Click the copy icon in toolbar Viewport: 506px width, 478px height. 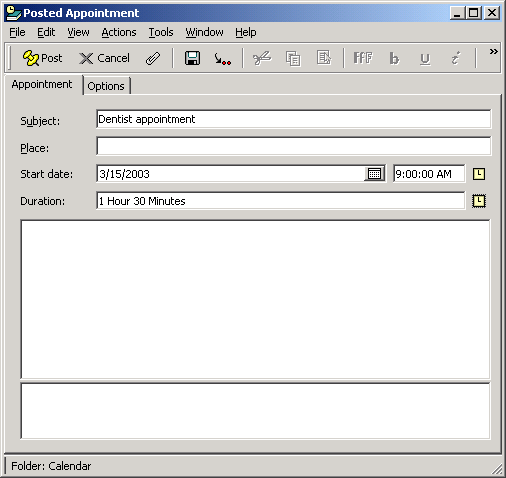tap(293, 59)
